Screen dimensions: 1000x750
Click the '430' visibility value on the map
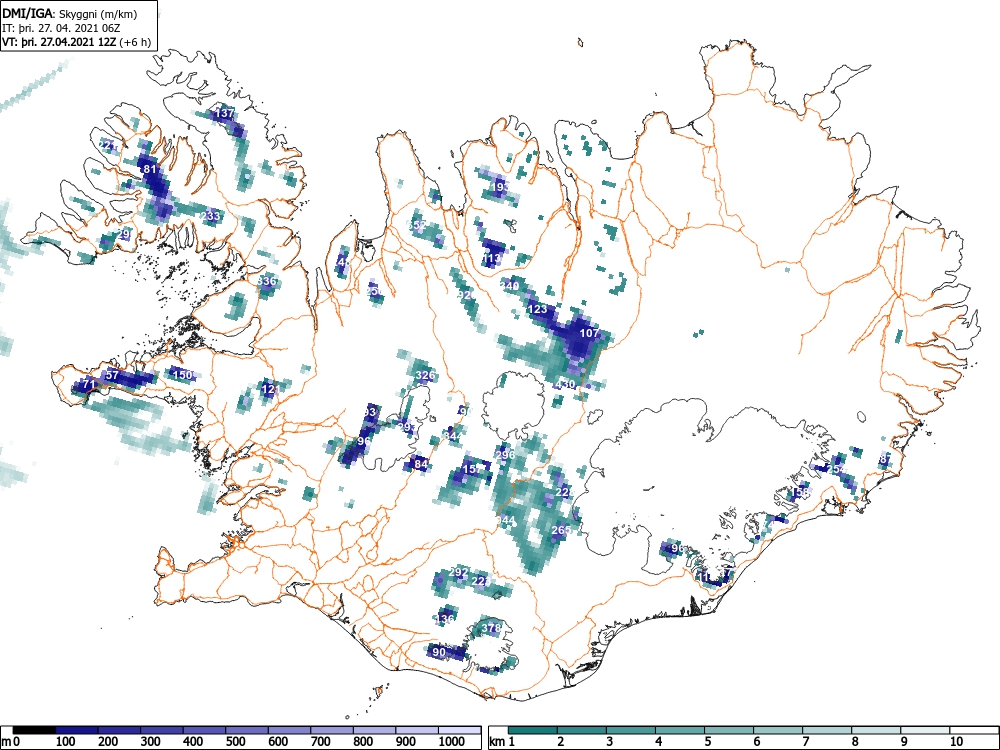(566, 384)
